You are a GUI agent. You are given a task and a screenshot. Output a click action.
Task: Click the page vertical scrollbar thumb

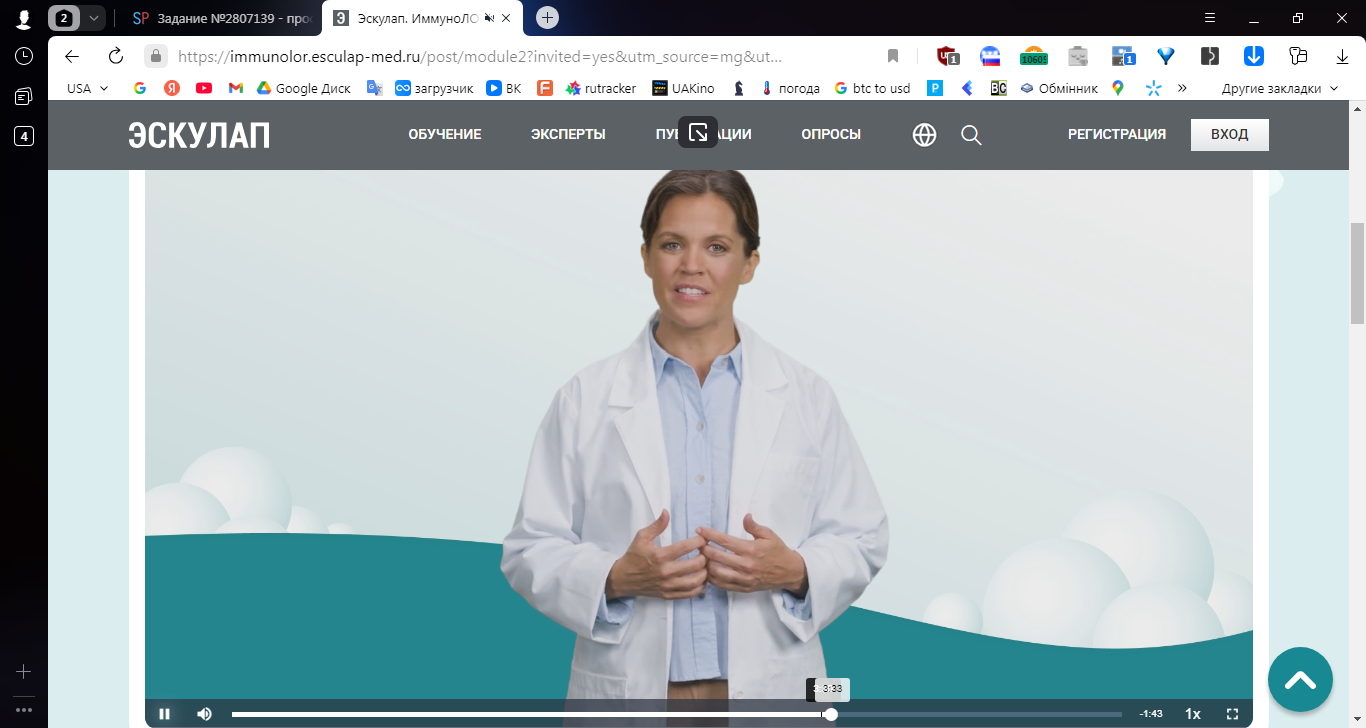click(1357, 273)
